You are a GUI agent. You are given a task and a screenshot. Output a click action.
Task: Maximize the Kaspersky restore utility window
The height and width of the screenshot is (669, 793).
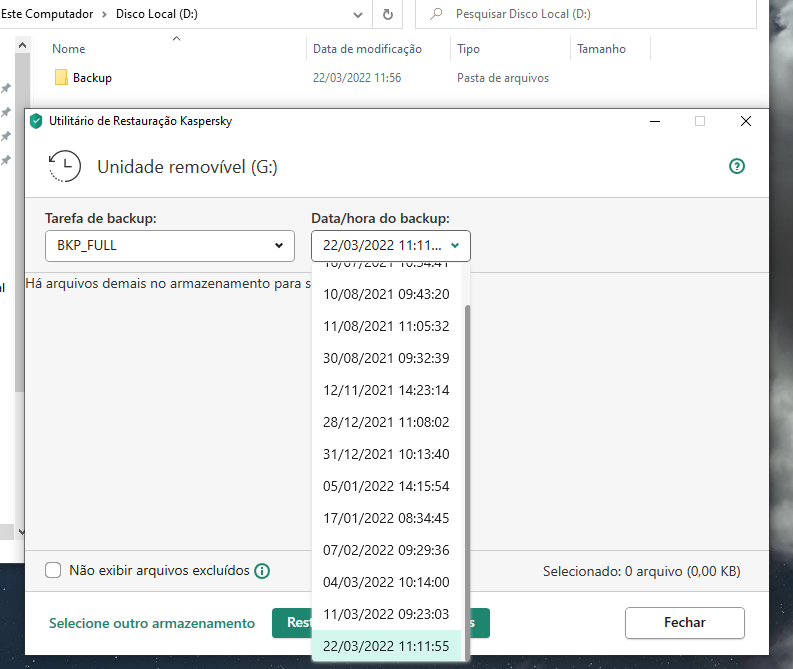tap(700, 121)
